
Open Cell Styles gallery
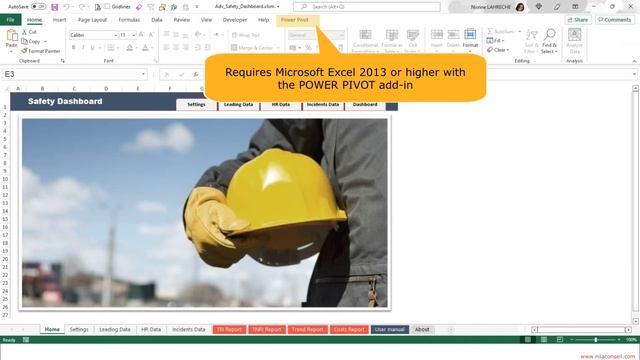413,41
